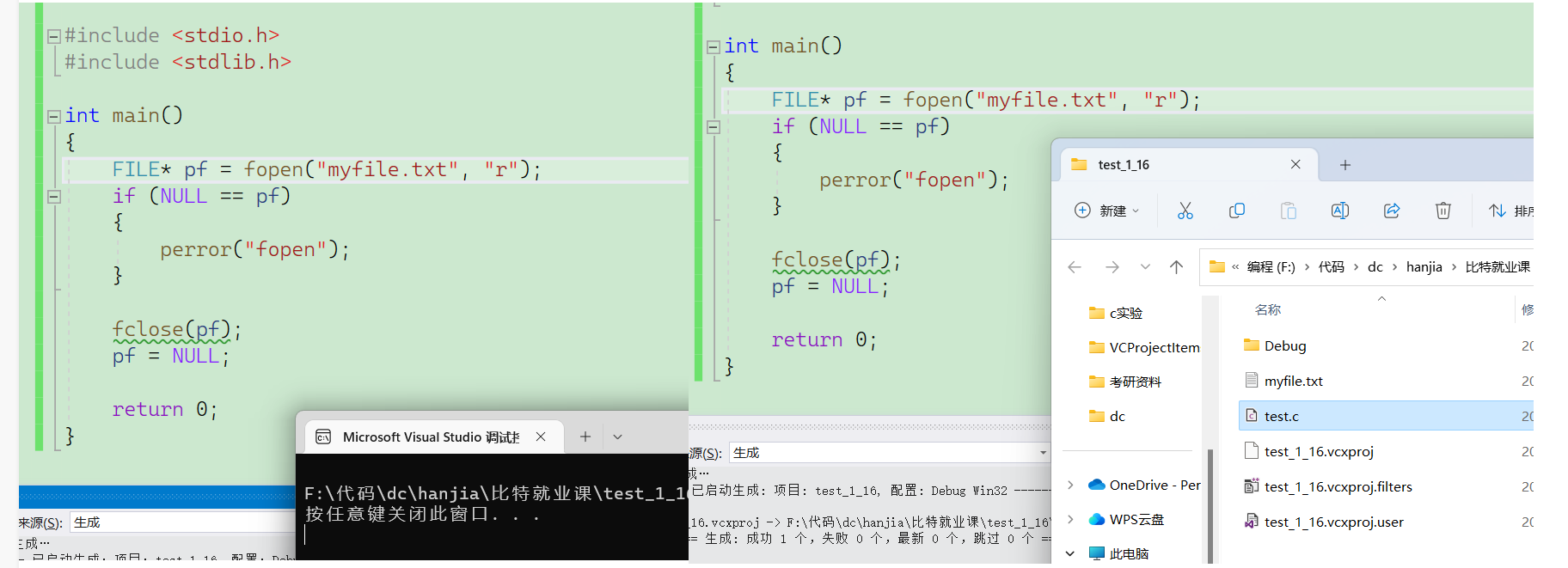Click the Delete trash icon in Explorer toolbar
Viewport: 1568px width, 568px height.
pyautogui.click(x=1442, y=211)
